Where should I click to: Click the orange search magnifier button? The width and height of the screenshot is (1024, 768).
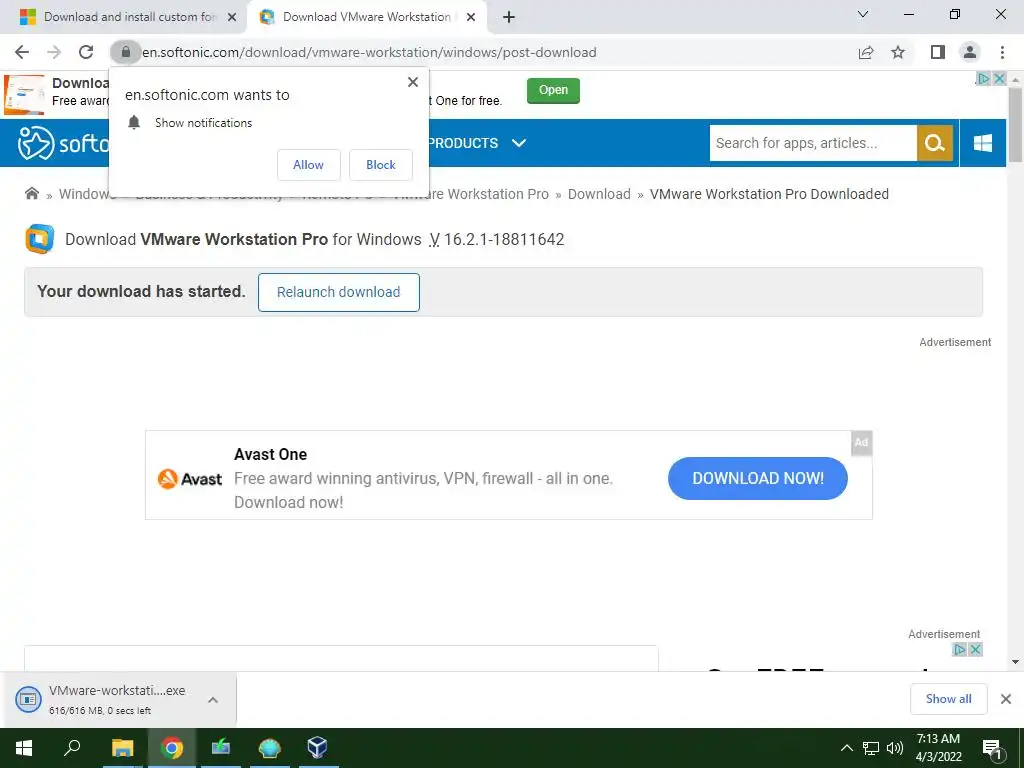(x=935, y=143)
